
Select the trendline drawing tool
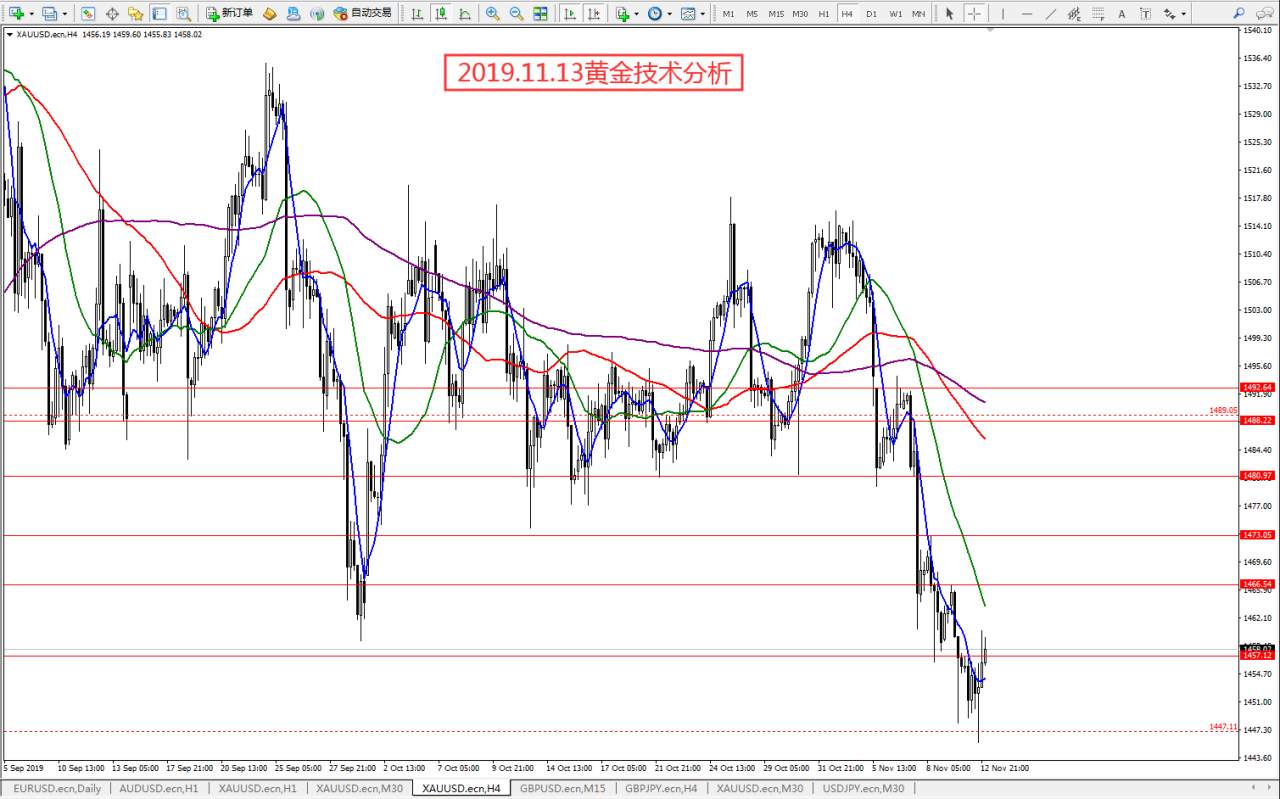[1050, 13]
